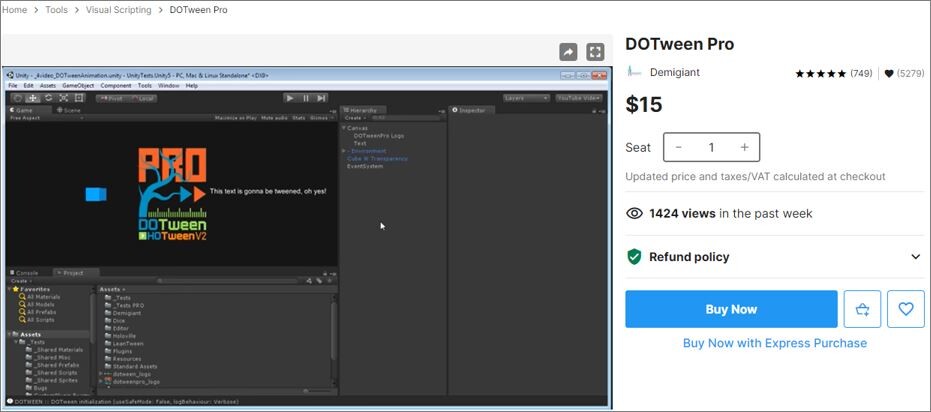Open the Project panel Create dropdown
The image size is (931, 412).
[20, 281]
